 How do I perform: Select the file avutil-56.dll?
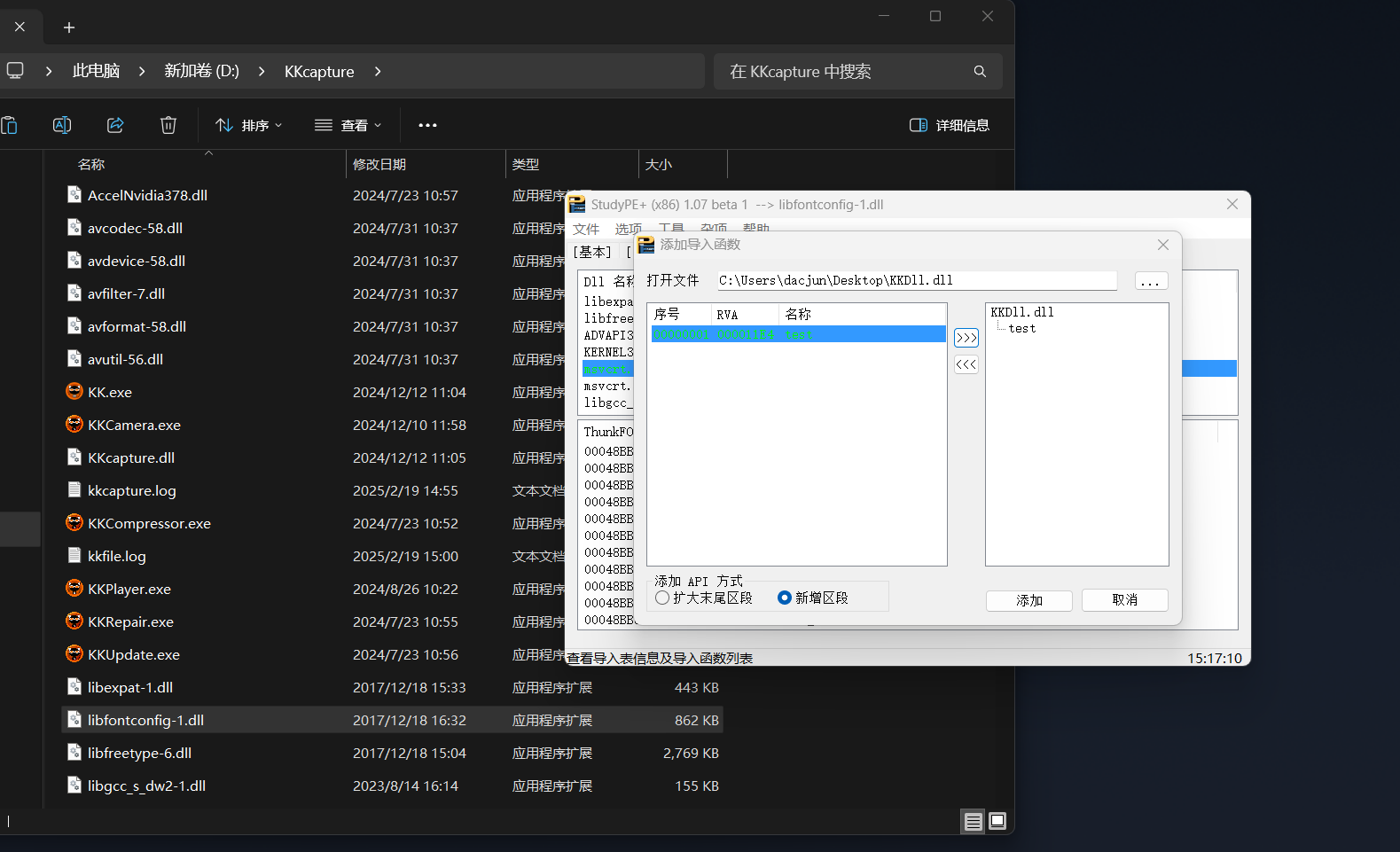125,359
